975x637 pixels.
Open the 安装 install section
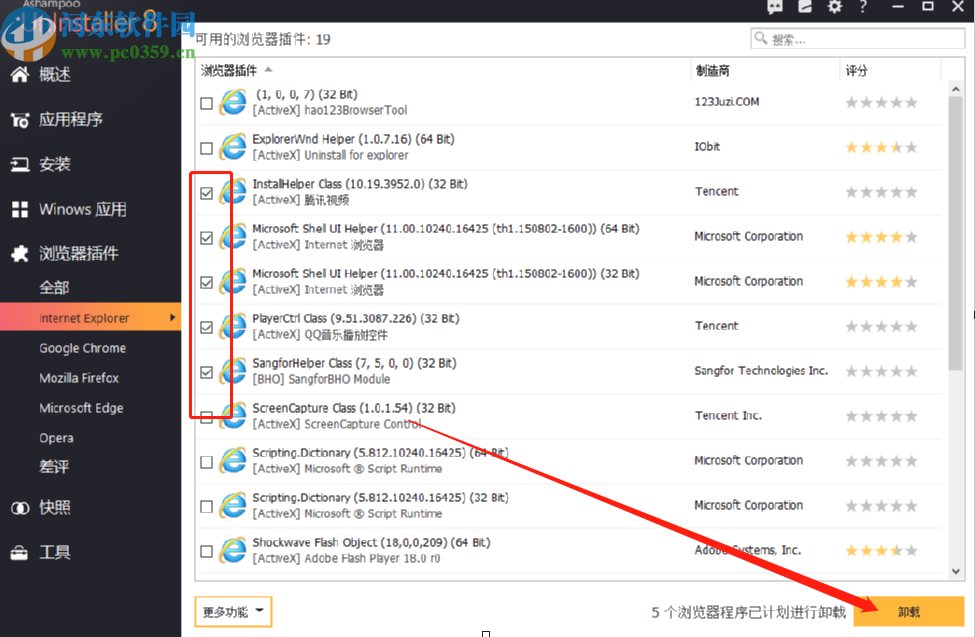tap(41, 164)
